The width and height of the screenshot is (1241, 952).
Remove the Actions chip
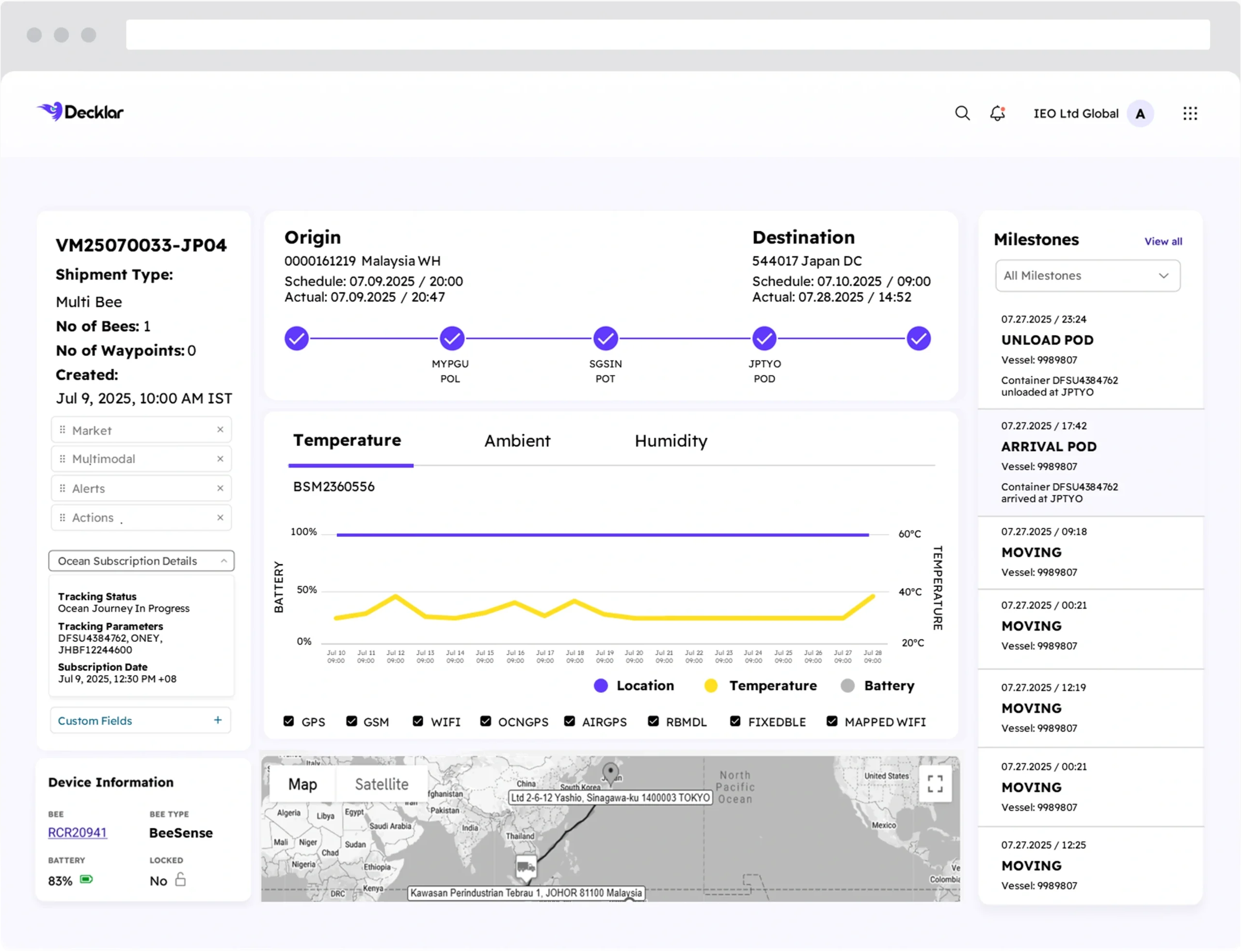point(220,517)
